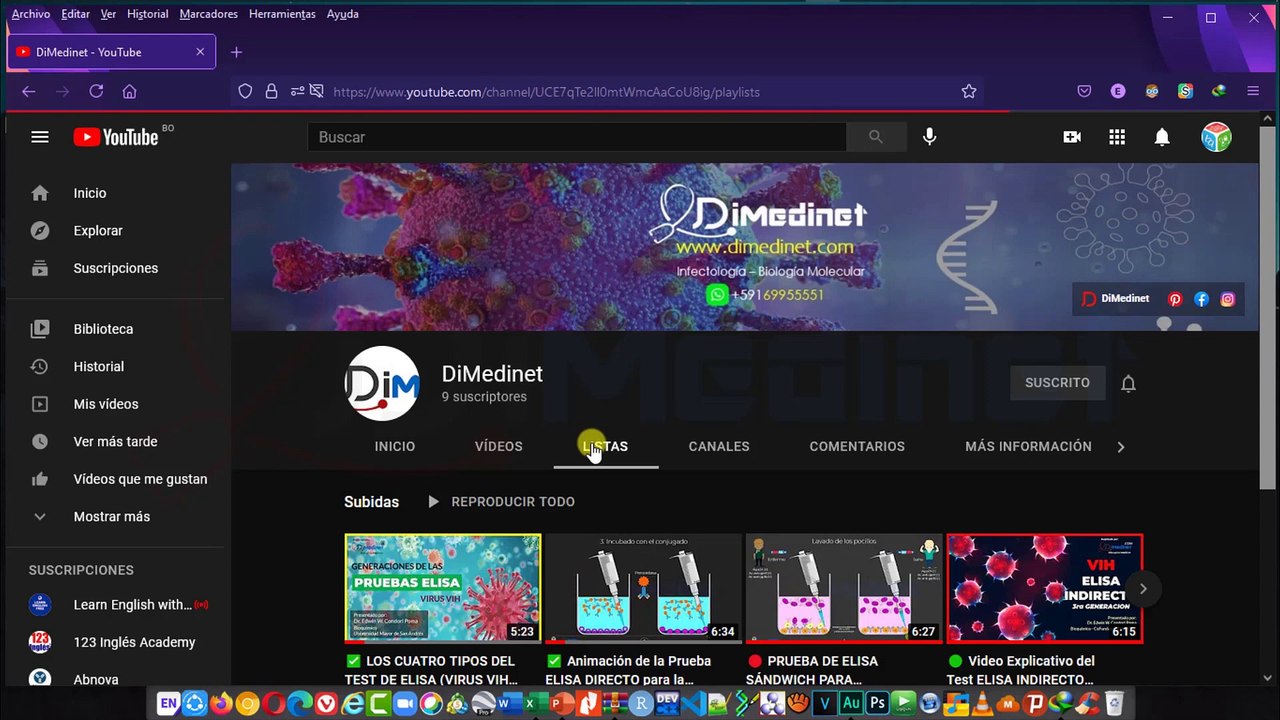Viewport: 1280px width, 720px height.
Task: Launch Adobe Audition from the taskbar
Action: 852,704
